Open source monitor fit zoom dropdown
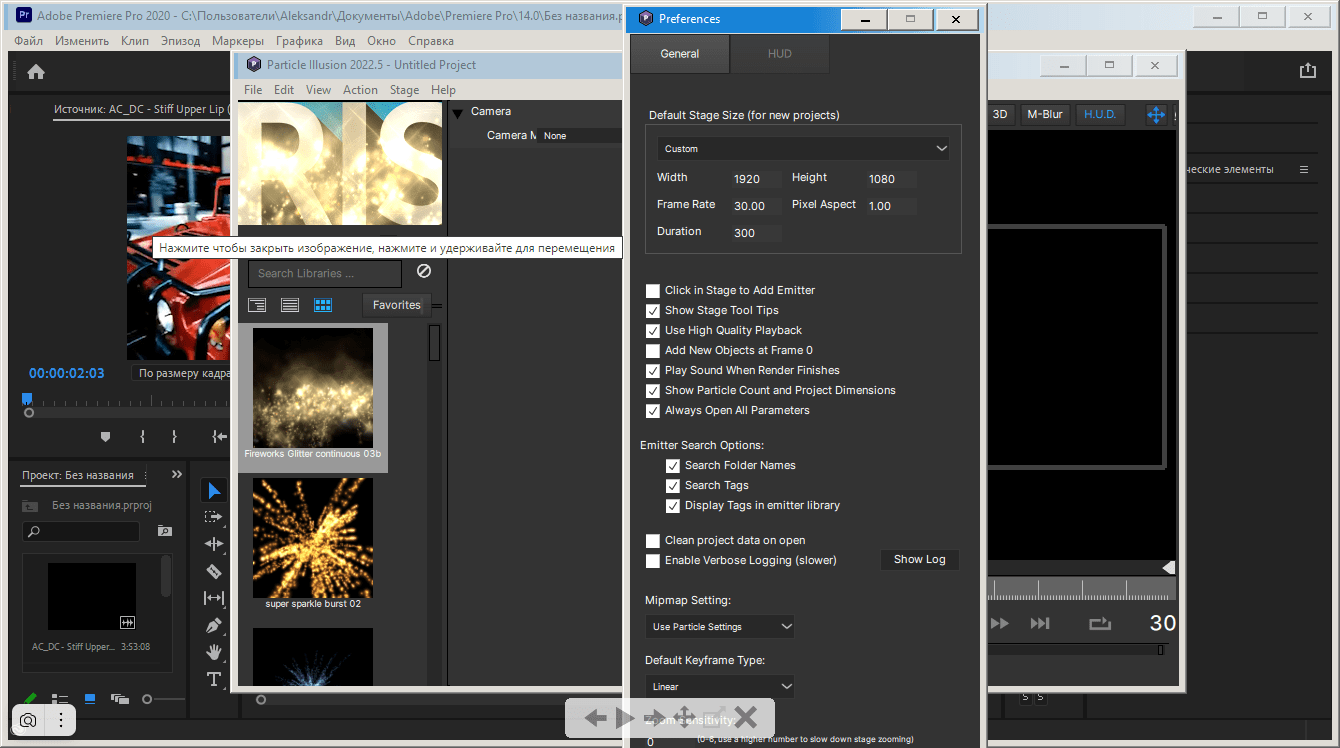Screen dimensions: 1340x748 (x=182, y=373)
